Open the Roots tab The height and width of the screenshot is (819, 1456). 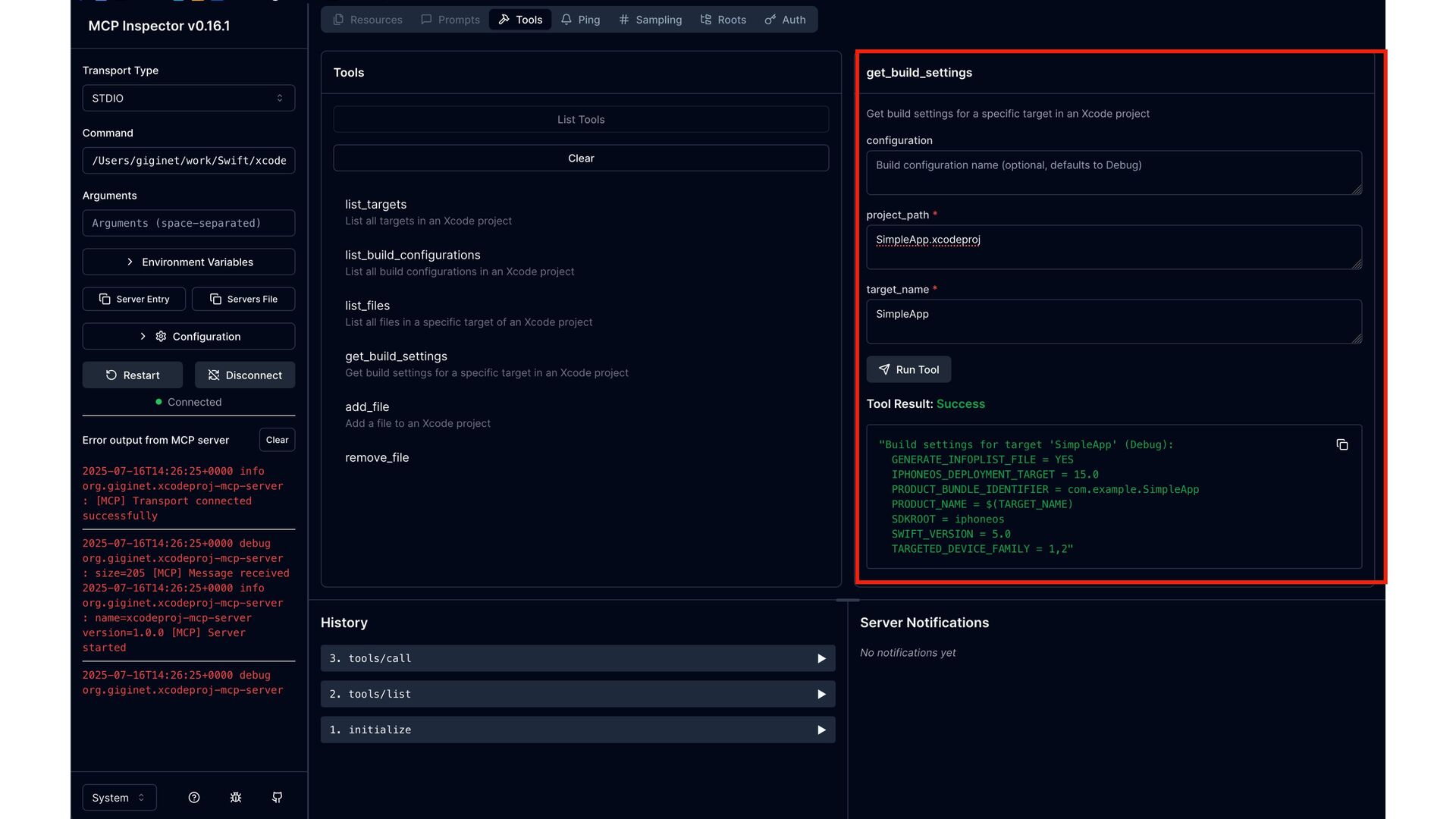[724, 20]
